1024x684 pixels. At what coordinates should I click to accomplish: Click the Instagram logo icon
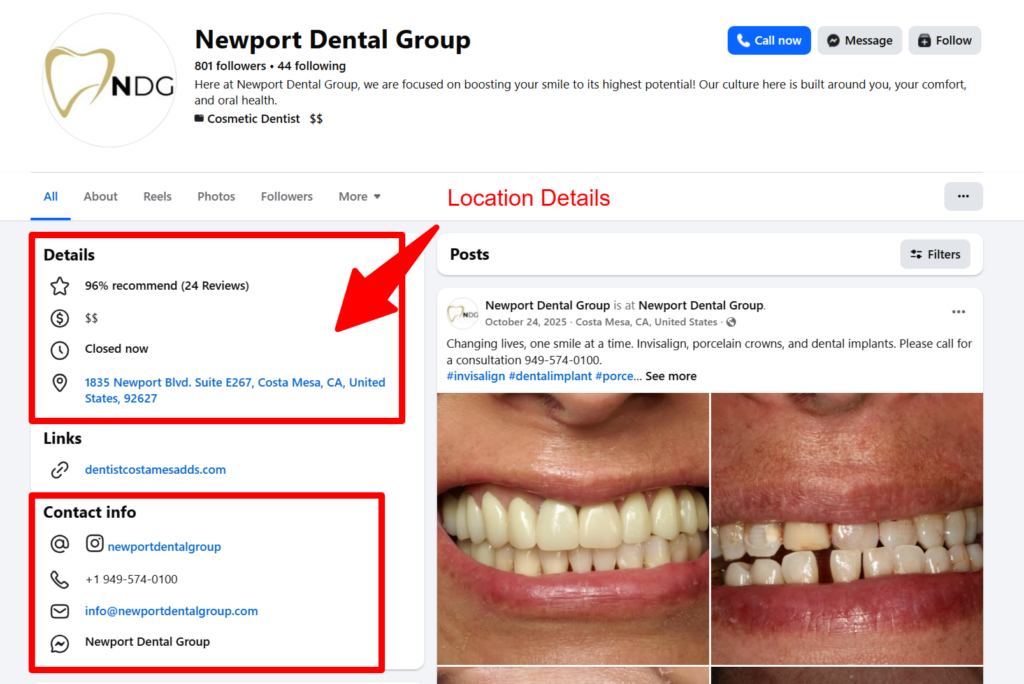pyautogui.click(x=95, y=544)
